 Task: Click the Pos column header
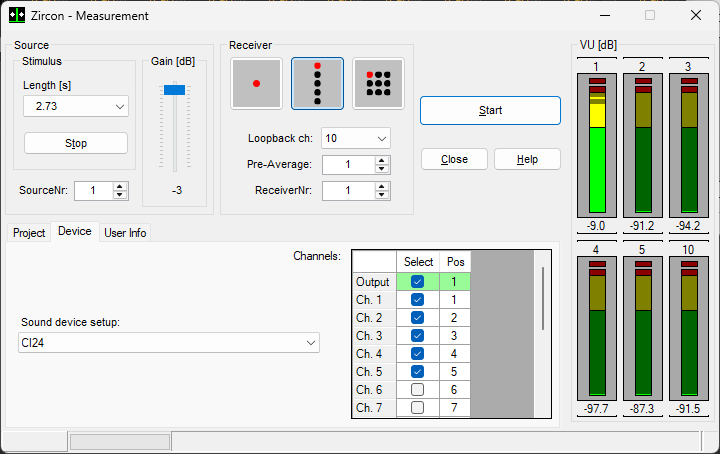click(455, 262)
